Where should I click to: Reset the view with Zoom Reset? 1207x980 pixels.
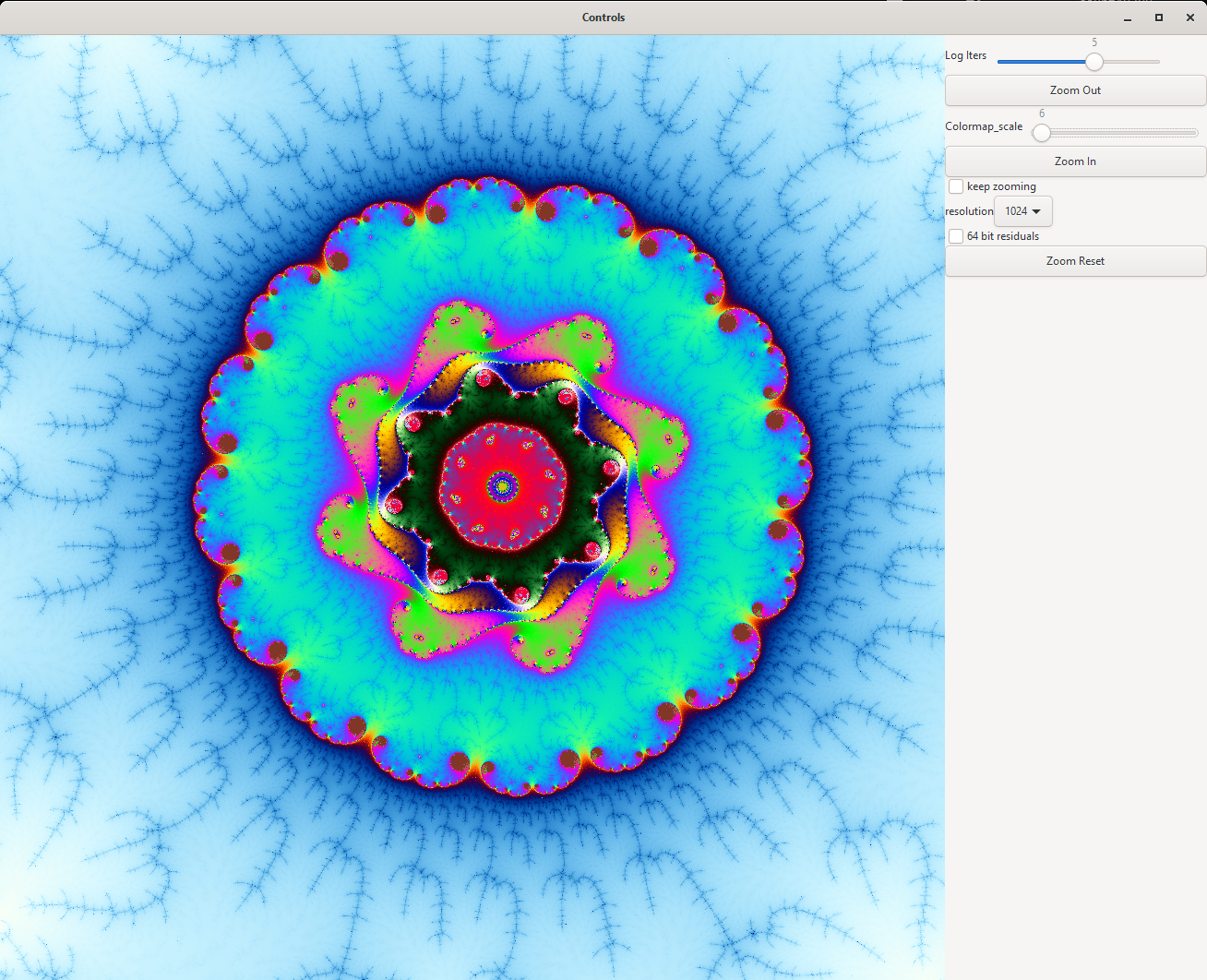[x=1075, y=261]
